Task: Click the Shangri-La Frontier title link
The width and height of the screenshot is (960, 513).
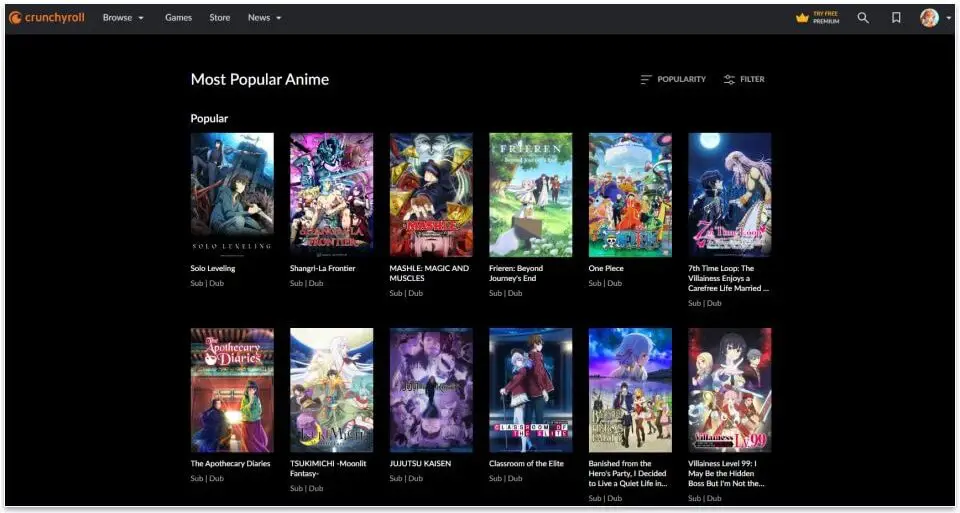Action: (323, 268)
